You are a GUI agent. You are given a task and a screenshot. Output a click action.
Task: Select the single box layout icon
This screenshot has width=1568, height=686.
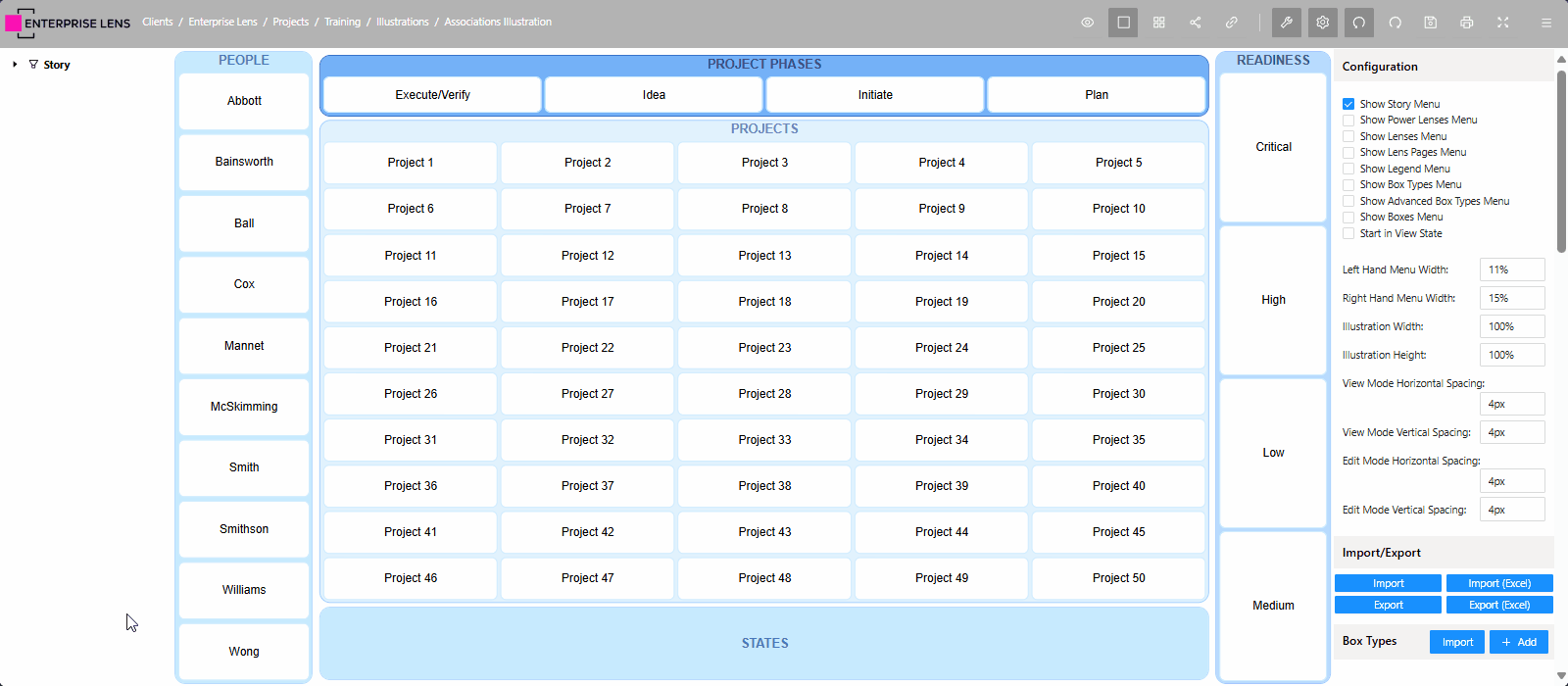1123,23
